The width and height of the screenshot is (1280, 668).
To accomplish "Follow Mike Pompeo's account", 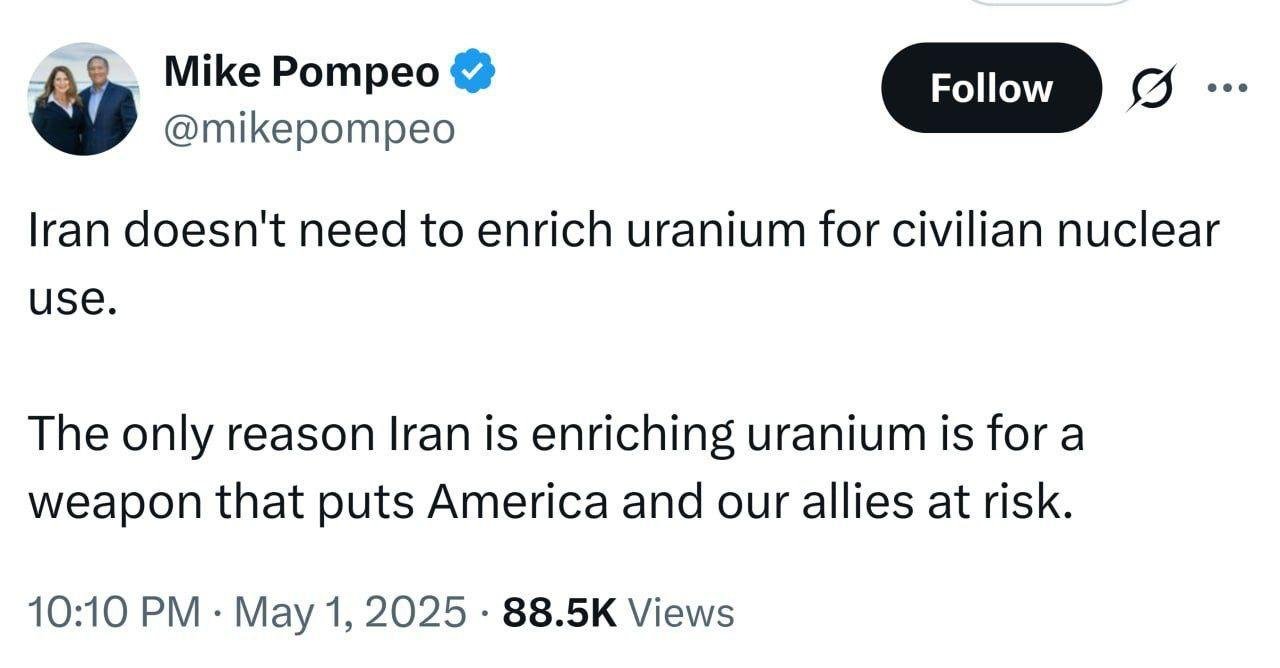I will (990, 89).
